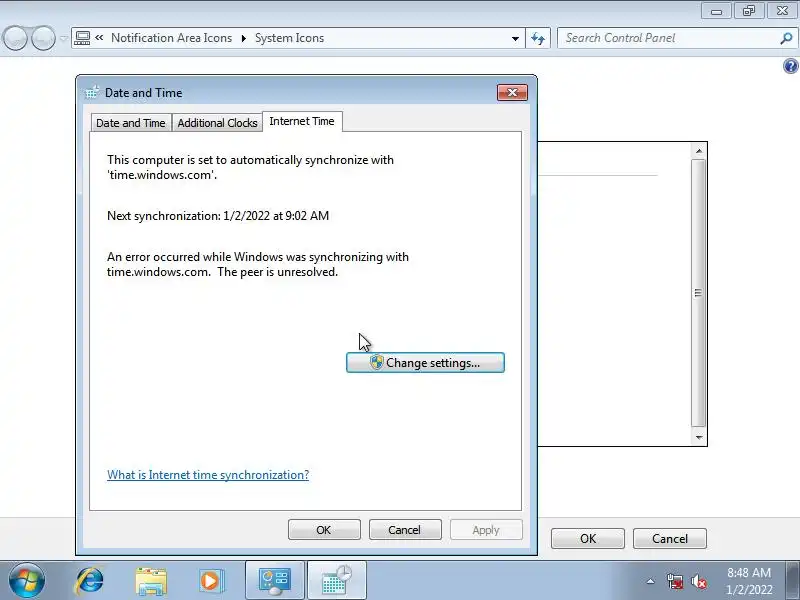This screenshot has height=600, width=800.
Task: Restore down the Control Panel window
Action: click(749, 11)
